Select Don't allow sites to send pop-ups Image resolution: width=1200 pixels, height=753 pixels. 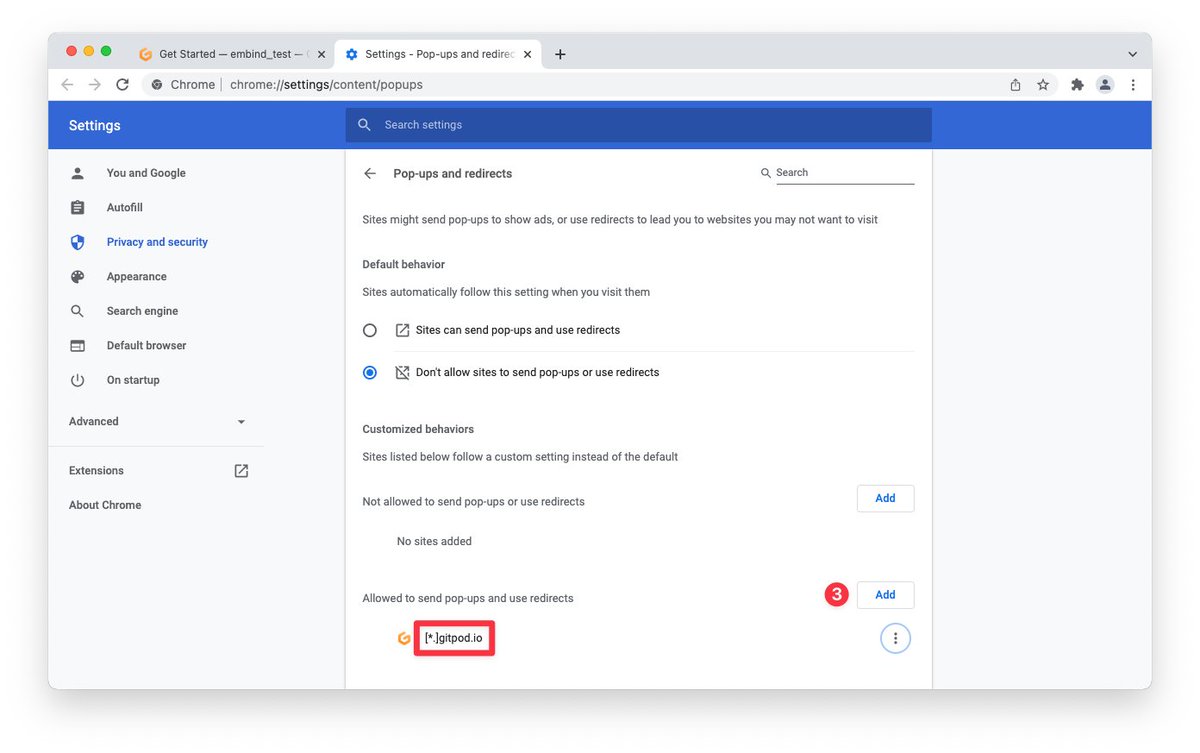click(370, 371)
